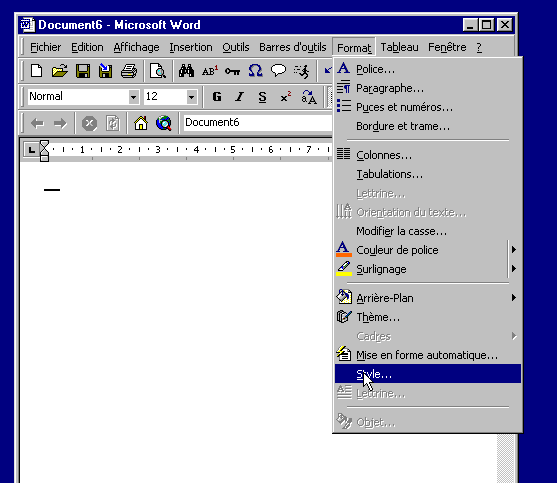Open the ? help menu

pos(479,47)
